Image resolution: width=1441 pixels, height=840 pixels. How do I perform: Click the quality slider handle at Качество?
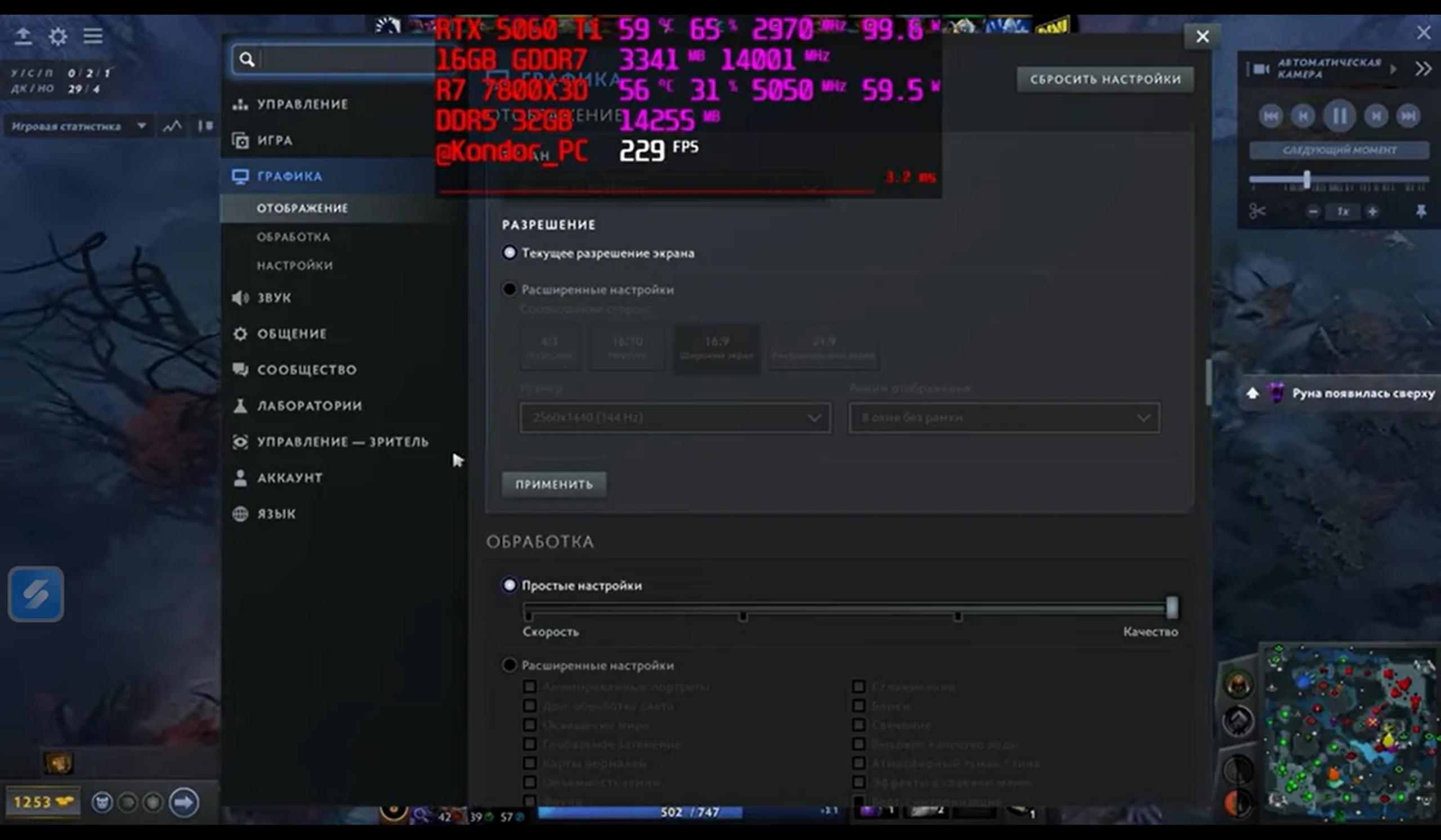pos(1172,608)
